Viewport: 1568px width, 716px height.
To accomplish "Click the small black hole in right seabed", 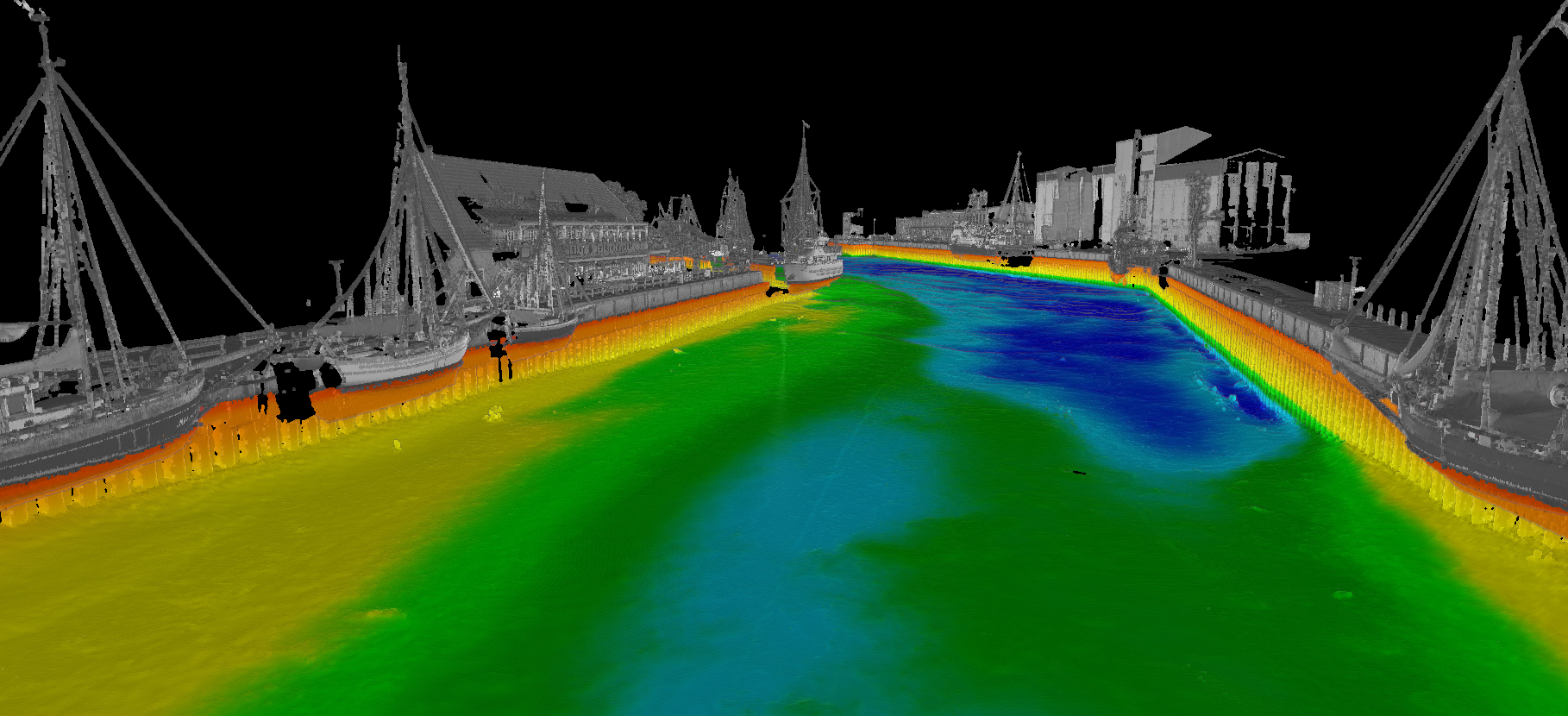I will click(1076, 472).
